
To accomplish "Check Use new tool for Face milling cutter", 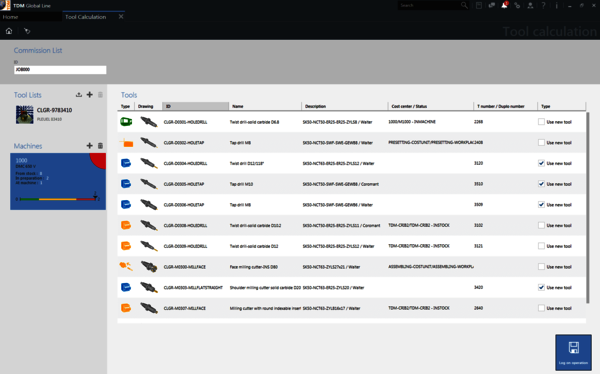I will click(541, 266).
